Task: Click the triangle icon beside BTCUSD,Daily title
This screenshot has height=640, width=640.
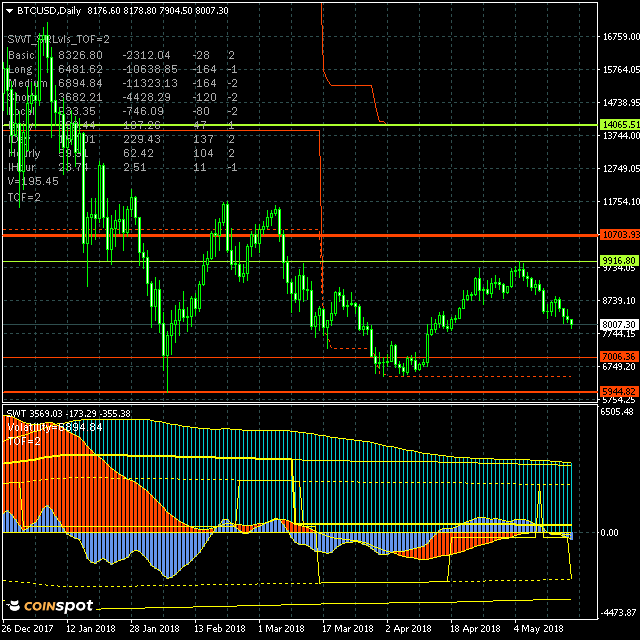Action: (x=9, y=10)
